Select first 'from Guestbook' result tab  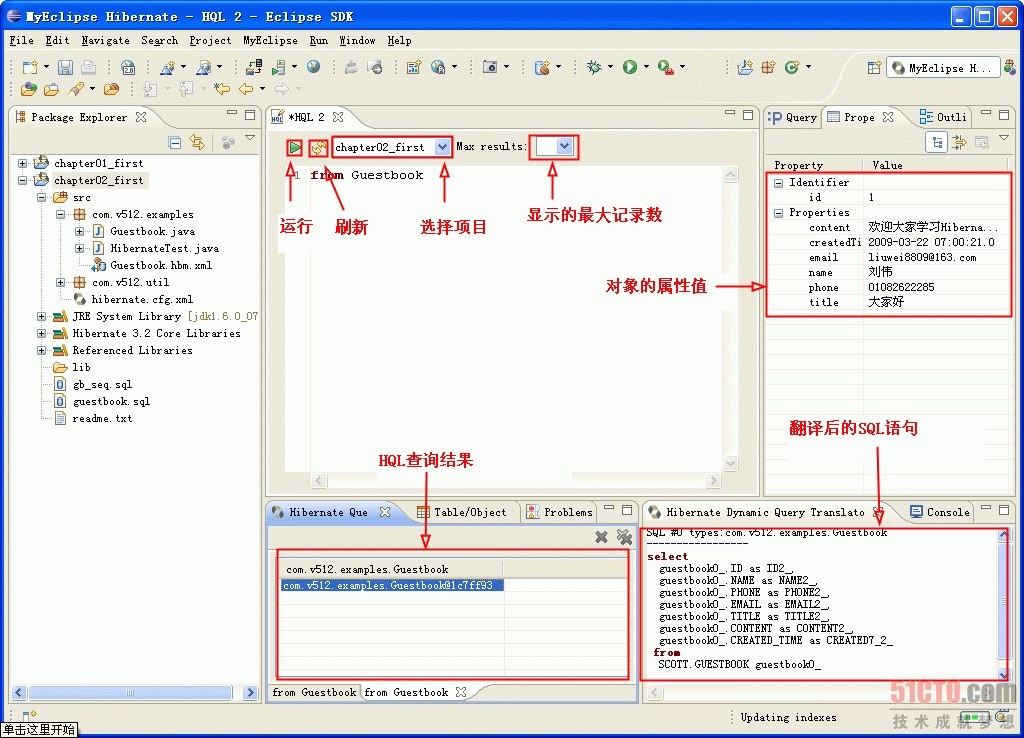pos(314,692)
